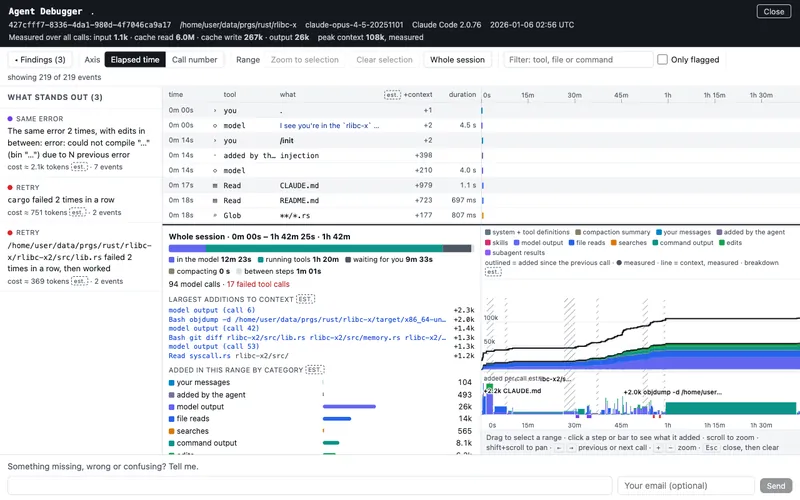Viewport: 800px width, 500px height.
Task: Click the measured dot in the legend
Action: 619,263
